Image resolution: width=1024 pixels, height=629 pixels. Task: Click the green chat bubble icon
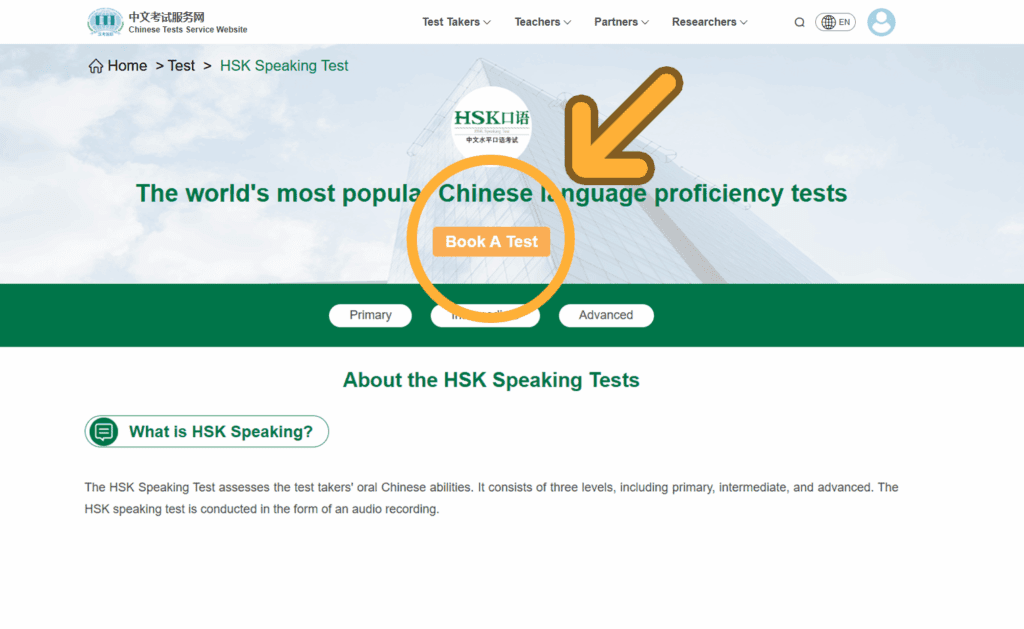(x=103, y=432)
